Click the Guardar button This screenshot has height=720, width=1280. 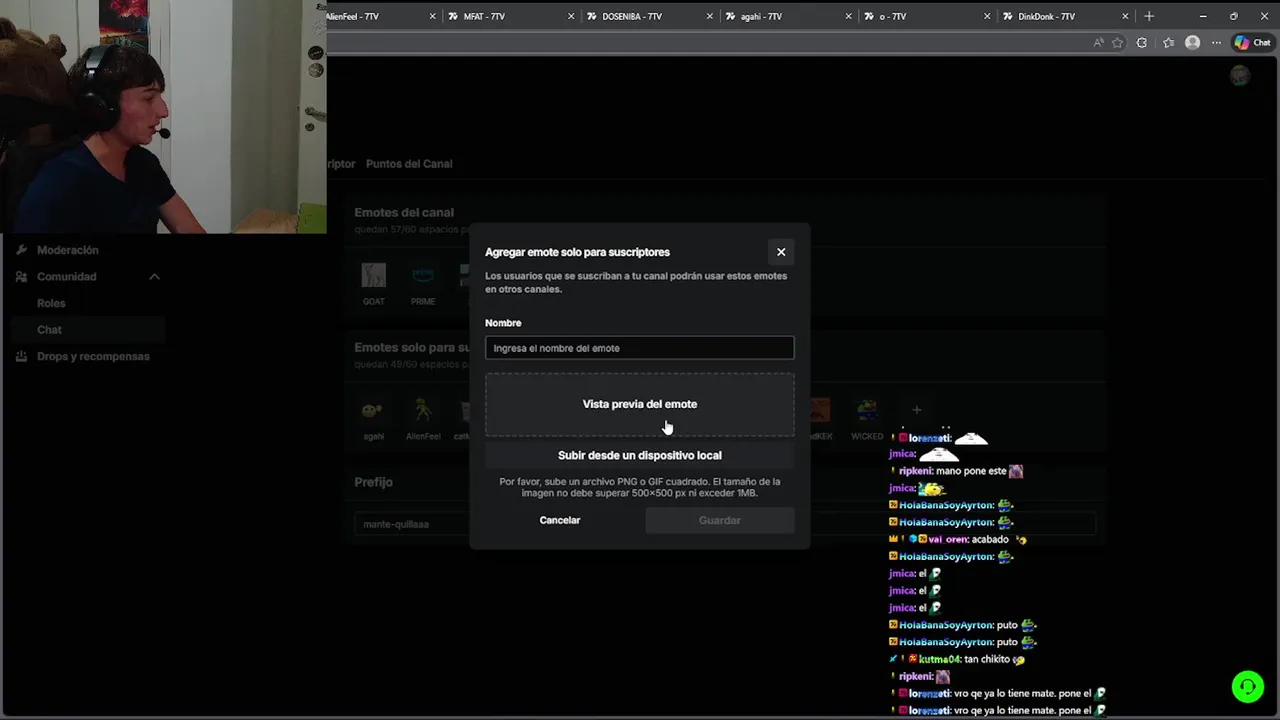(720, 520)
